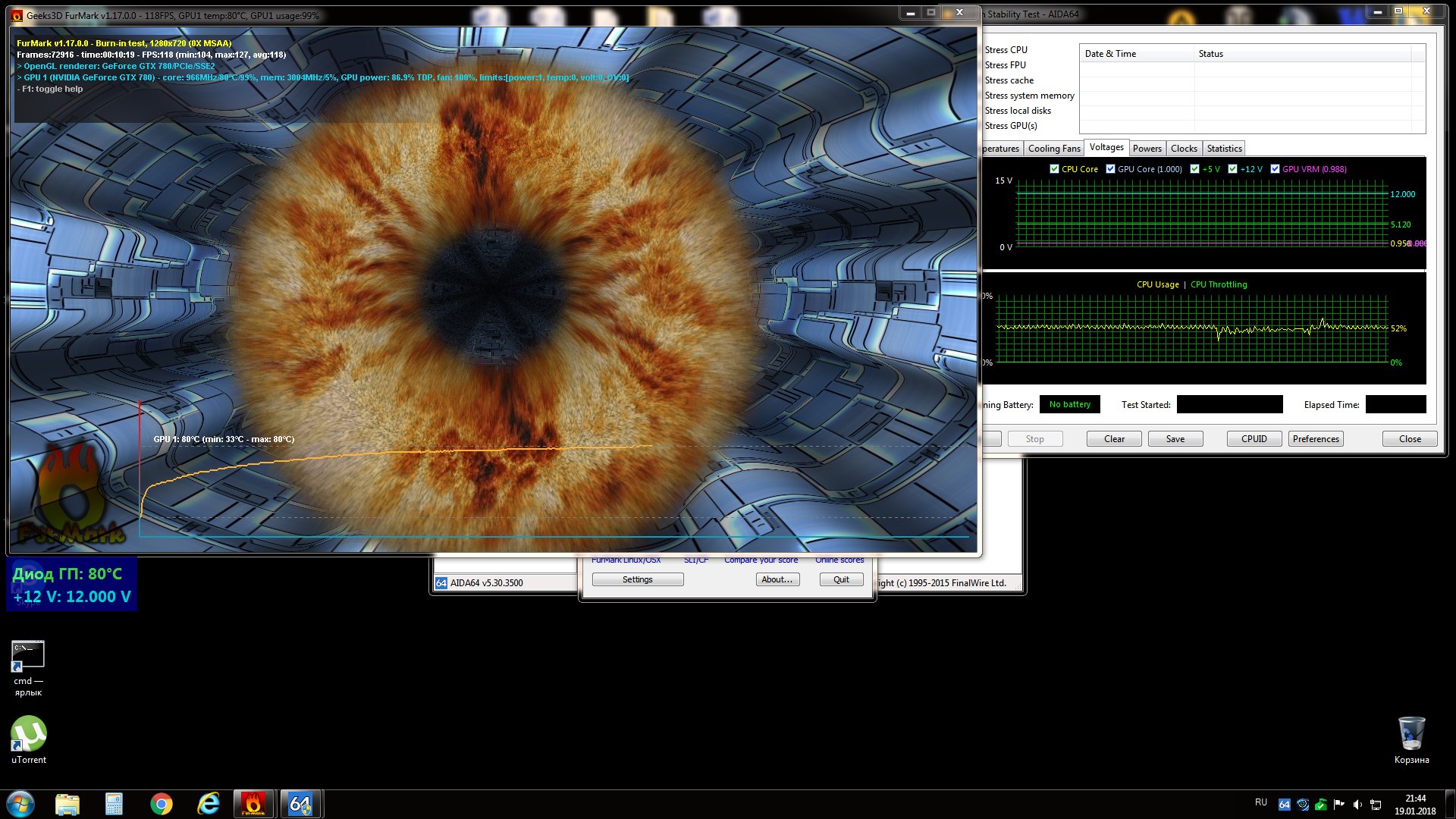Toggle the GPU Core (1.000) checkbox
The image size is (1456, 819).
click(1110, 169)
